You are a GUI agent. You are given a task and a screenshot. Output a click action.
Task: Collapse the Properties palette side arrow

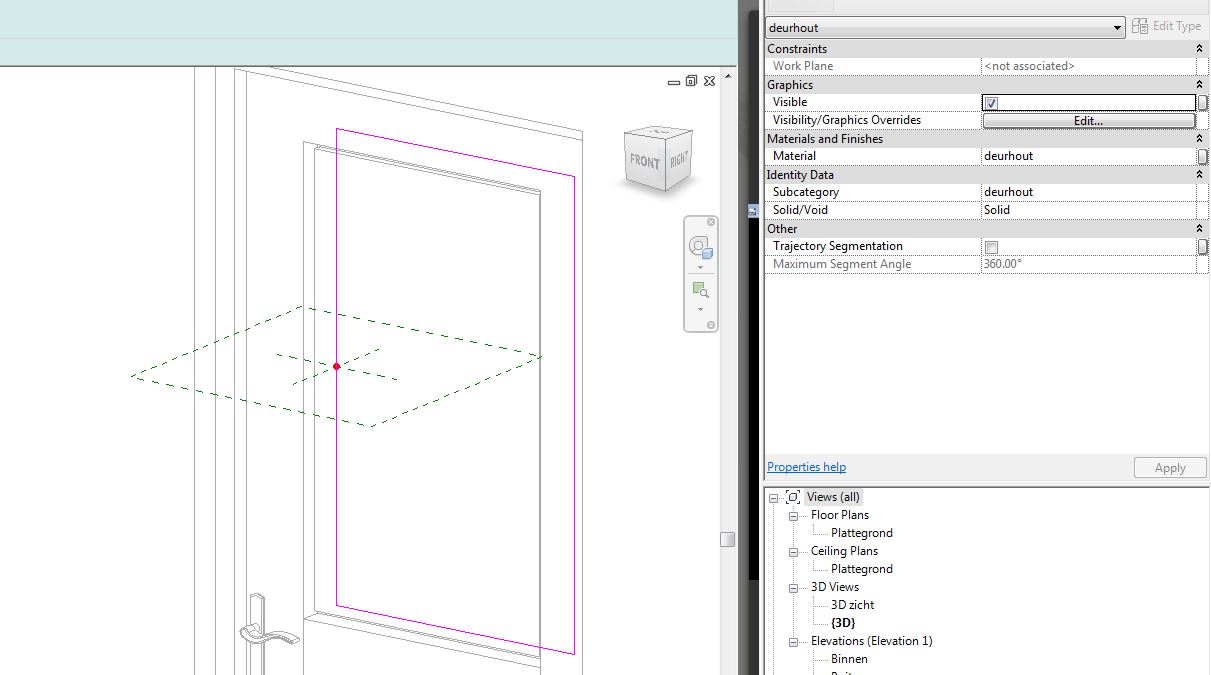751,210
